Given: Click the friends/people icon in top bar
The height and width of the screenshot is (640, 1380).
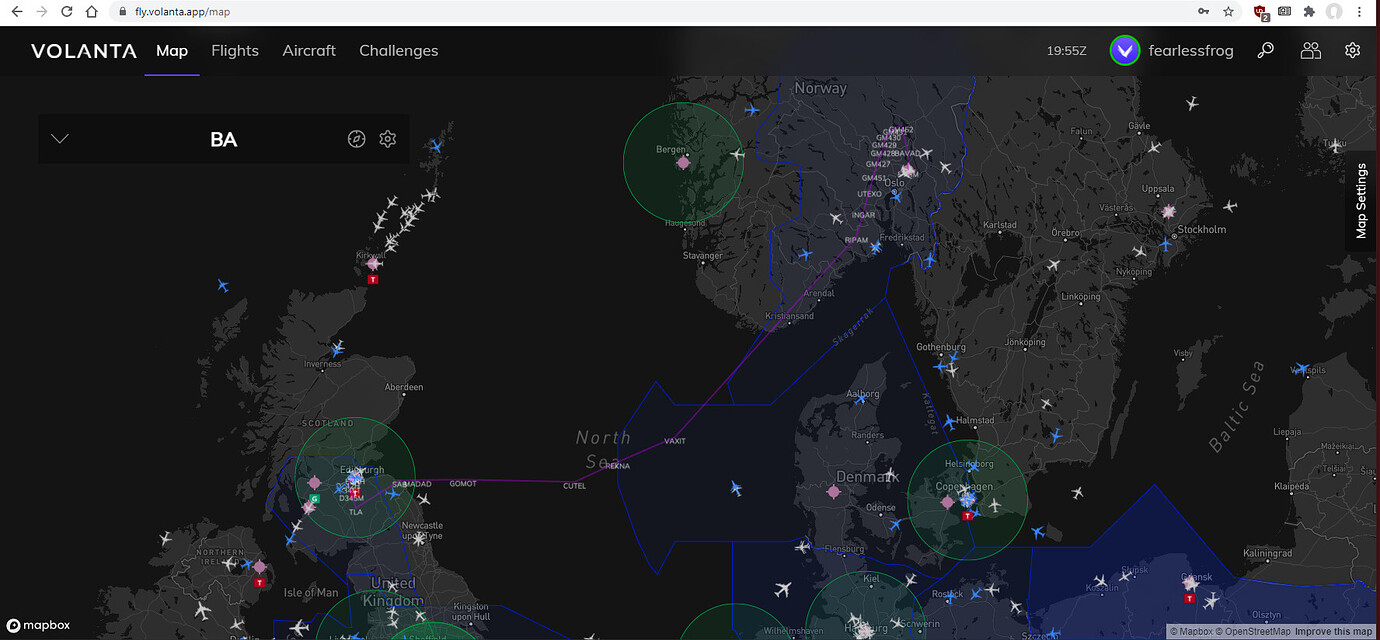Looking at the screenshot, I should [x=1310, y=50].
